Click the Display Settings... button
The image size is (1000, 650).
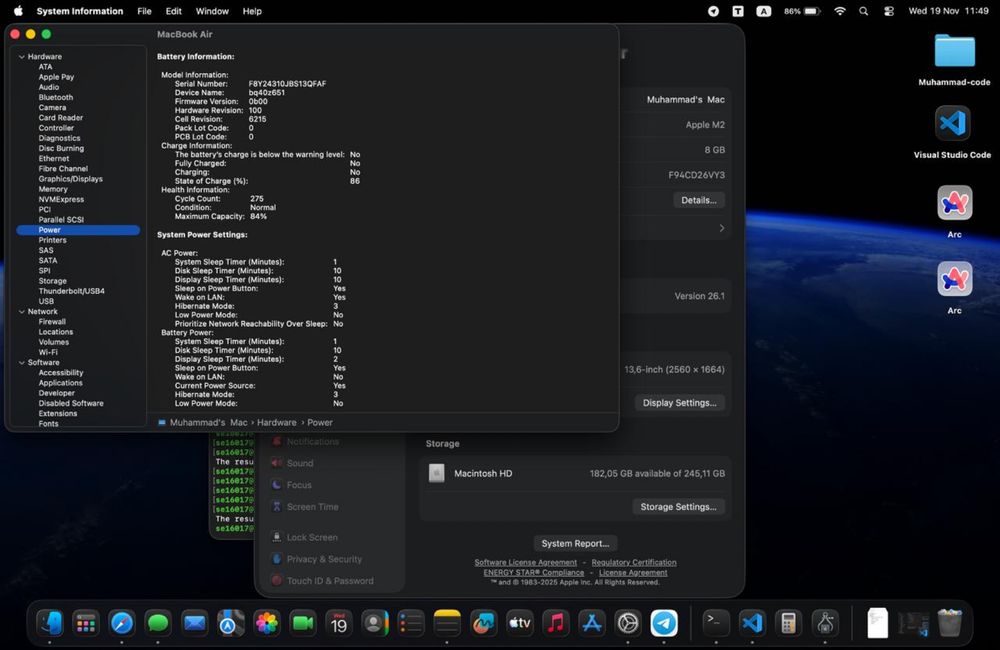[x=679, y=403]
